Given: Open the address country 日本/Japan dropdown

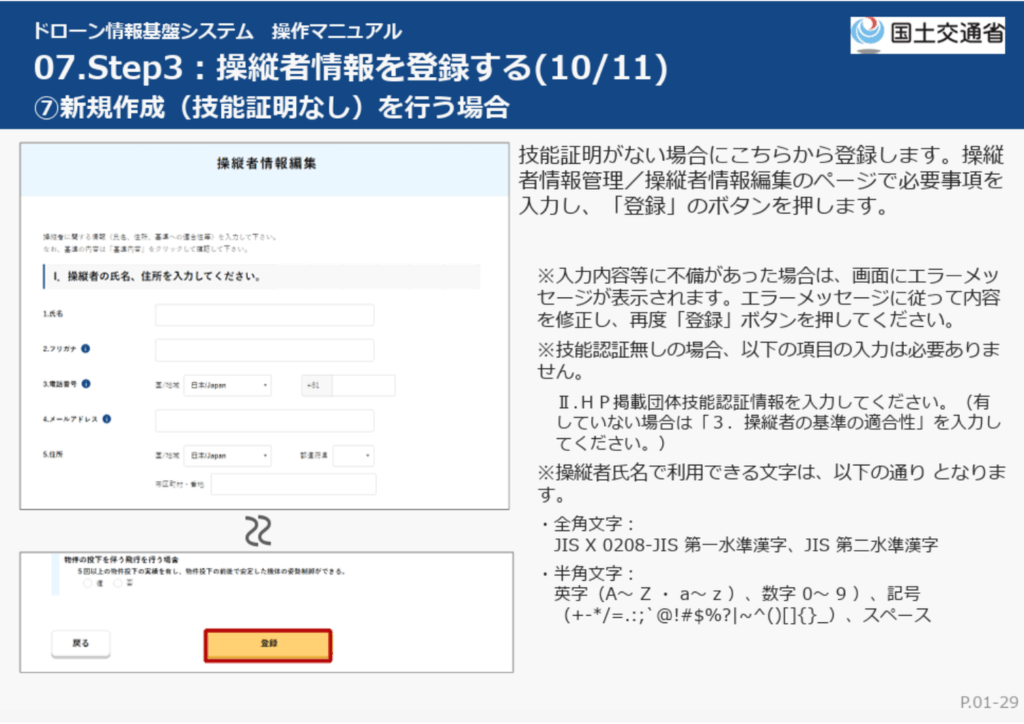Looking at the screenshot, I should pos(229,455).
